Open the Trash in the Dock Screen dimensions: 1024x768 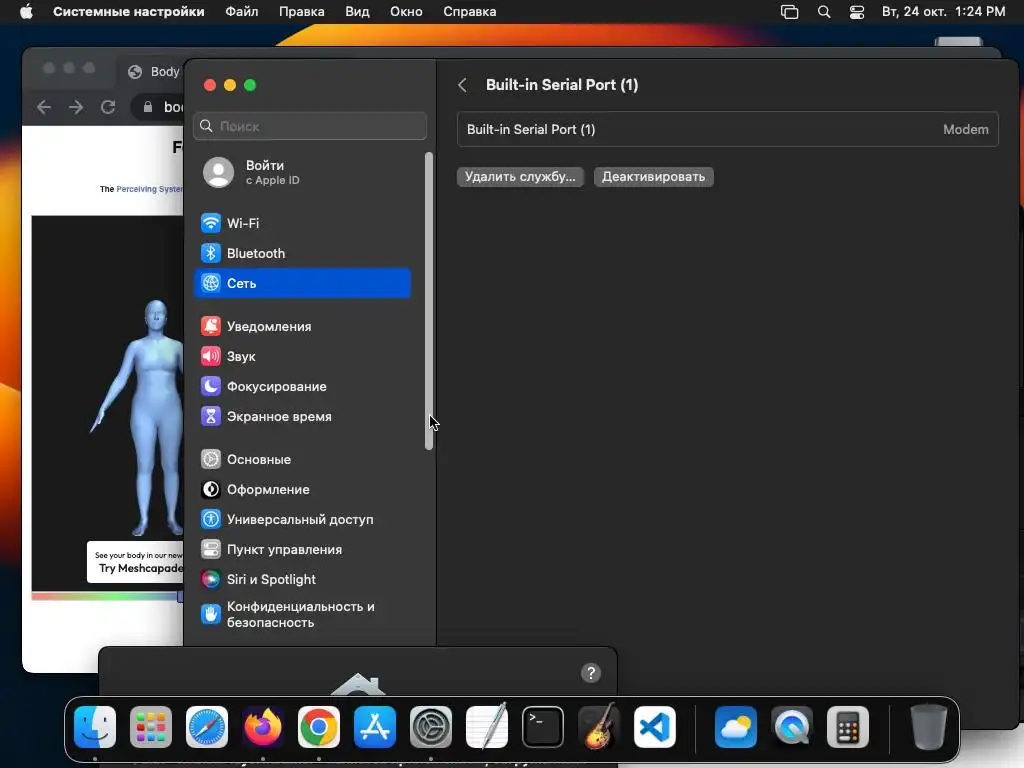(929, 727)
